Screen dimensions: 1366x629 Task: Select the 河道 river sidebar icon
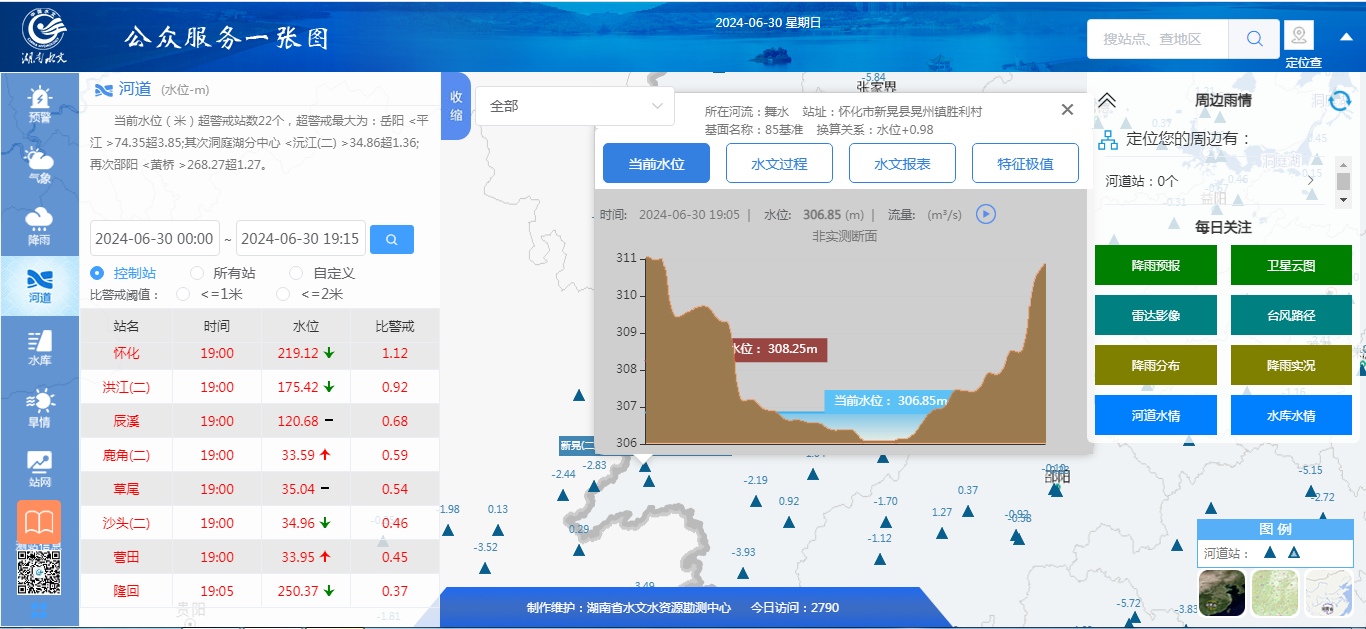click(x=40, y=286)
